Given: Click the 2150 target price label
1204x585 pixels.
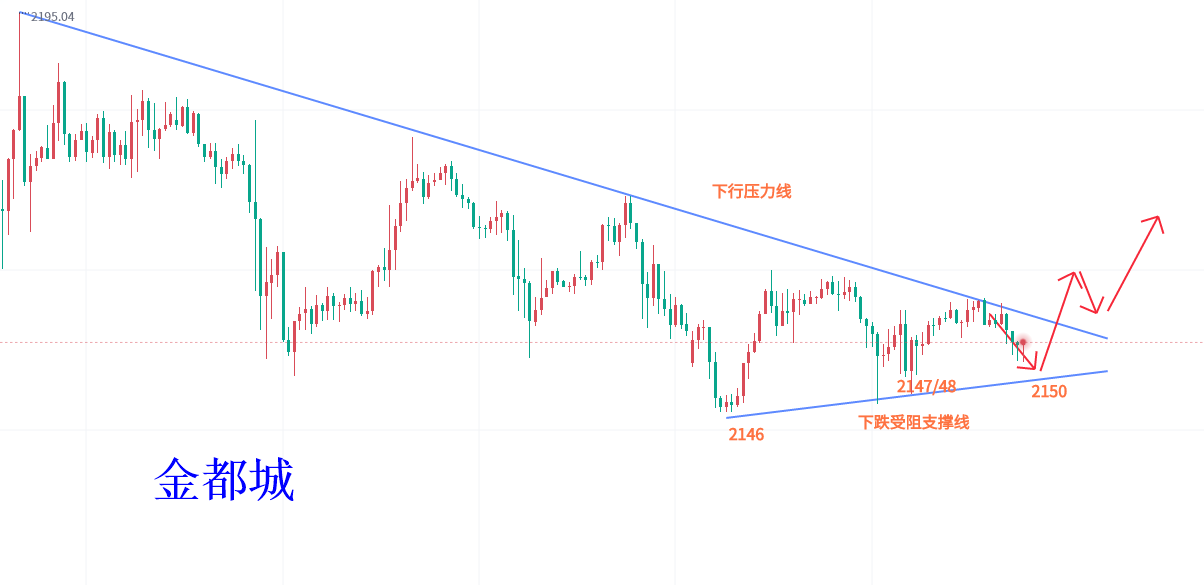Looking at the screenshot, I should (1049, 391).
